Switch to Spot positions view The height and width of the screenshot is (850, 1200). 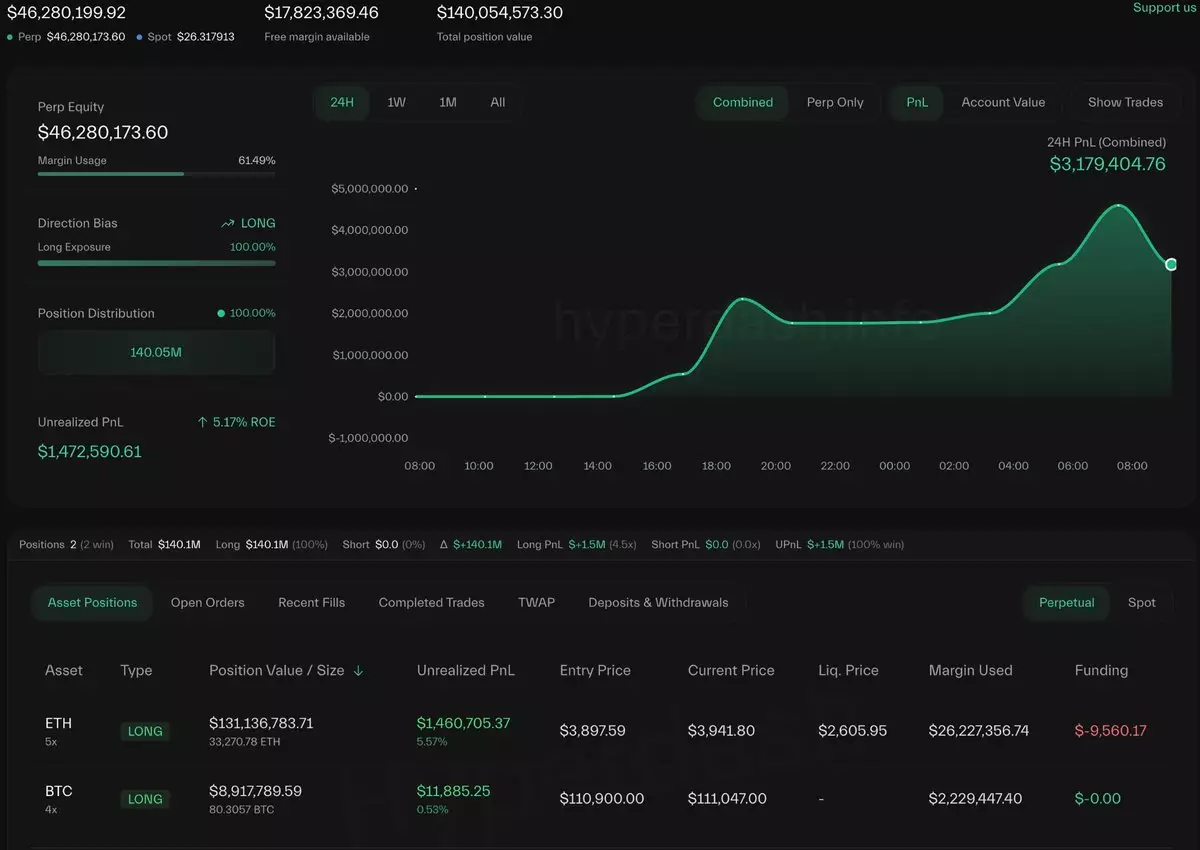(x=1141, y=603)
